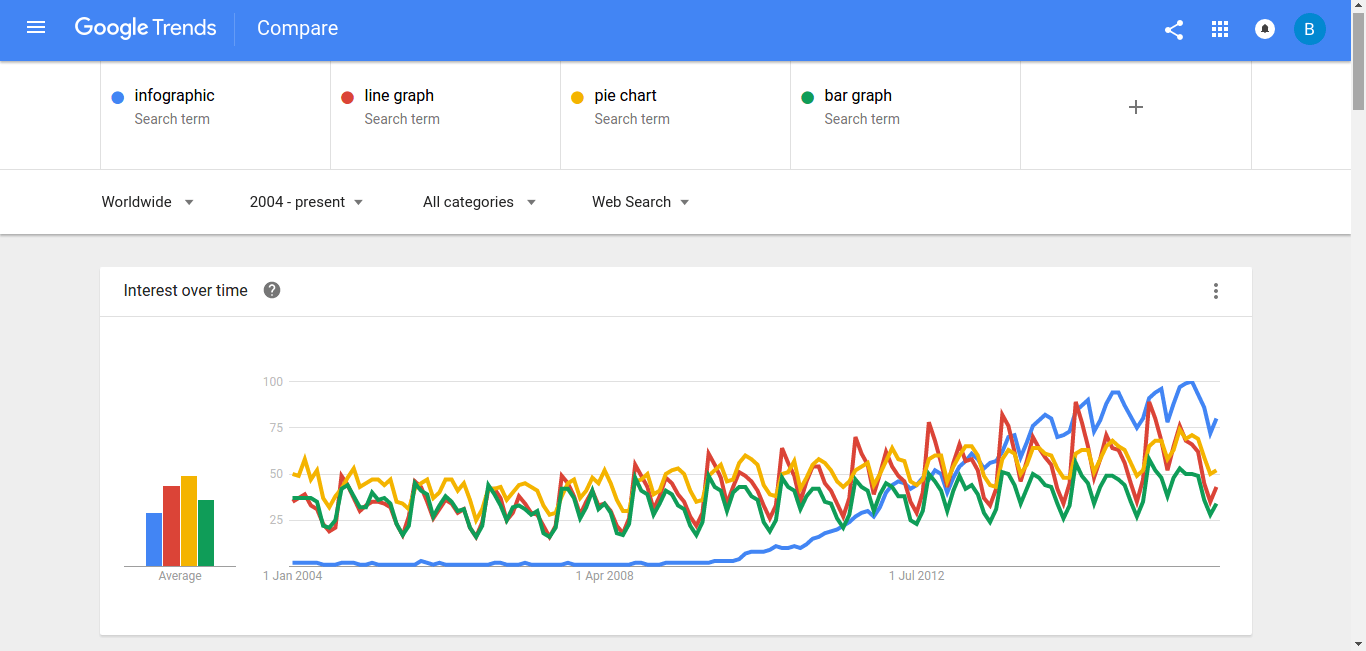Expand the All categories dropdown

click(479, 202)
